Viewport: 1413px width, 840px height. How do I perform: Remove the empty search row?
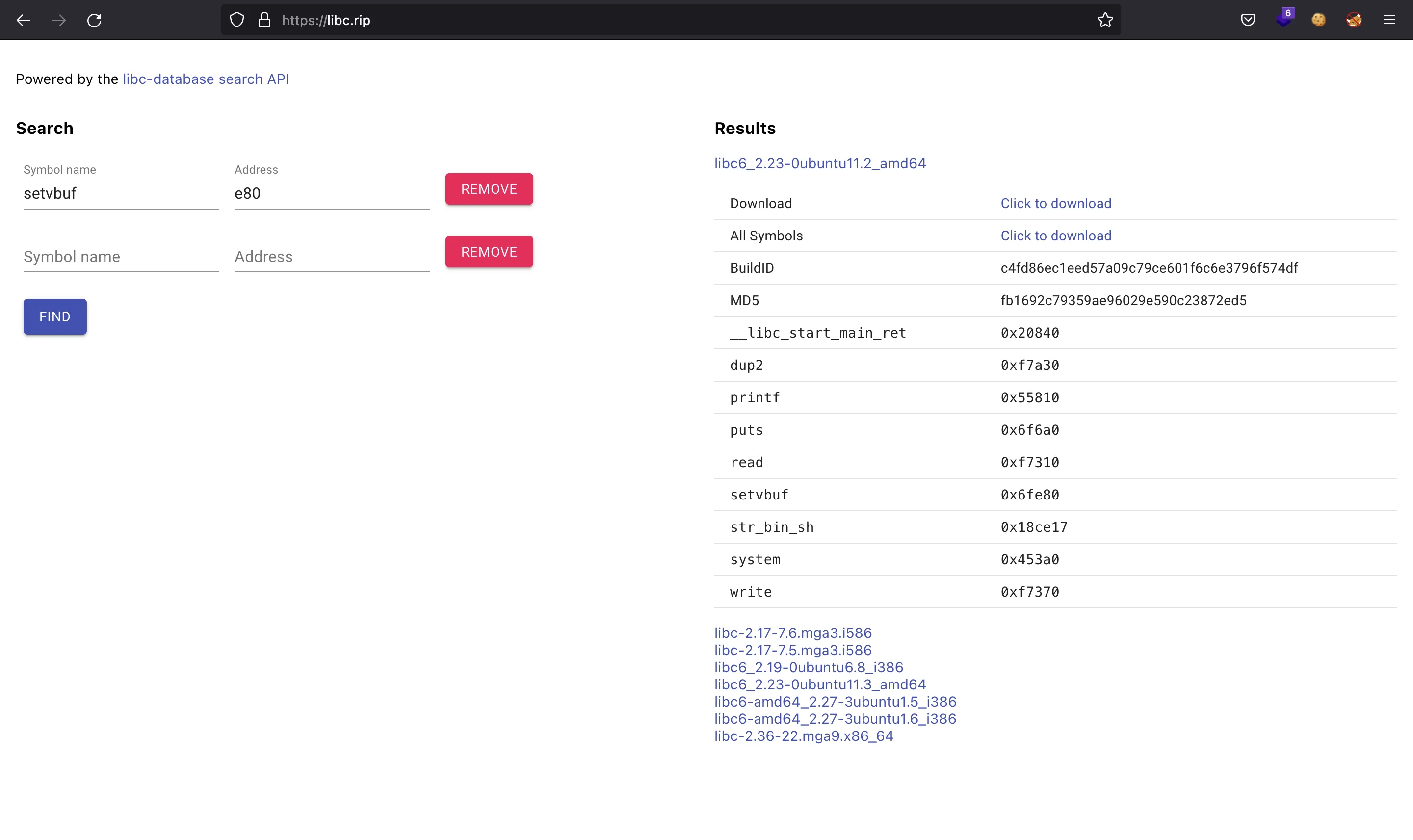coord(489,252)
